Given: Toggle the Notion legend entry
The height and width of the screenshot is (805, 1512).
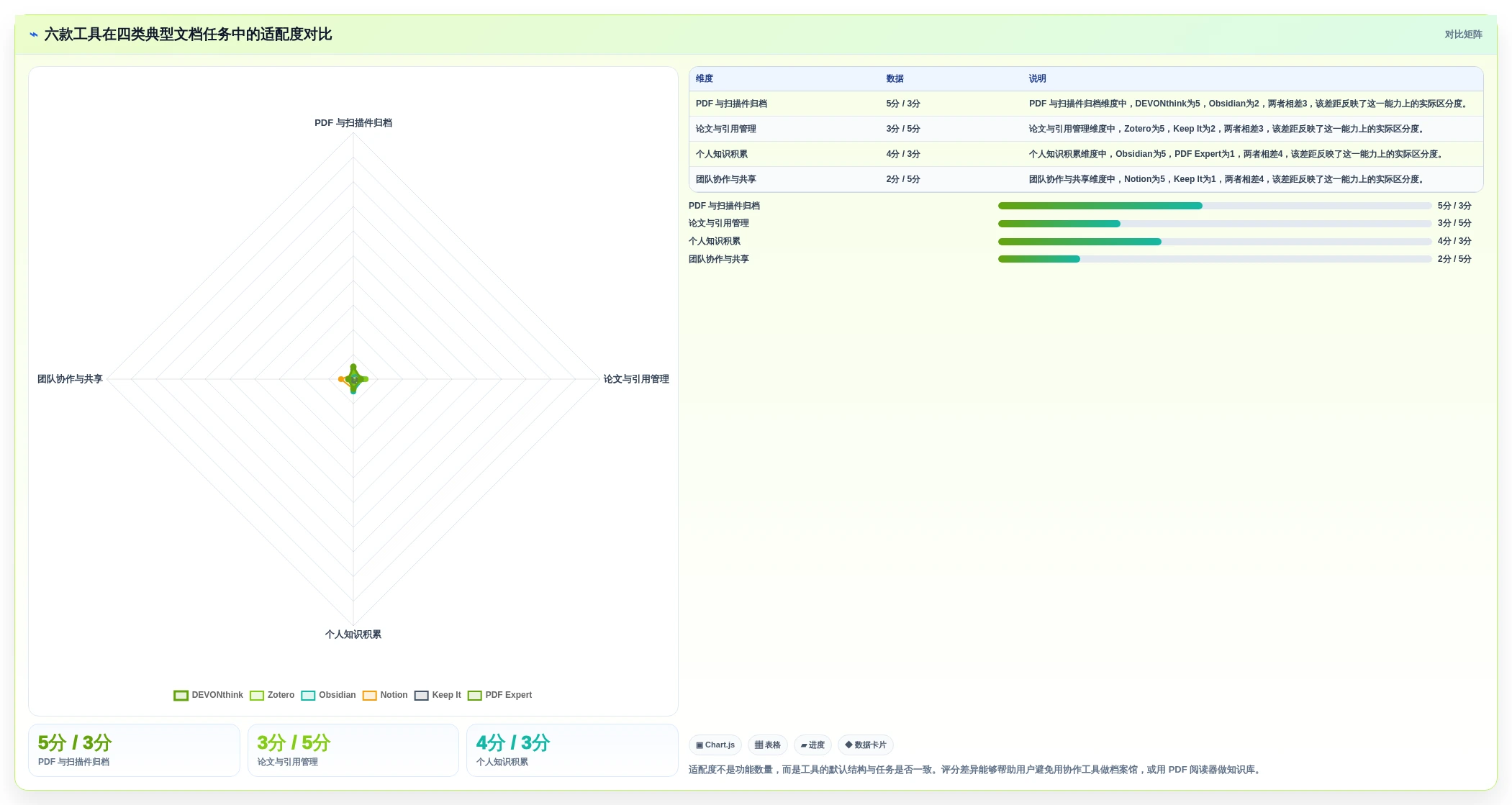Looking at the screenshot, I should tap(385, 695).
